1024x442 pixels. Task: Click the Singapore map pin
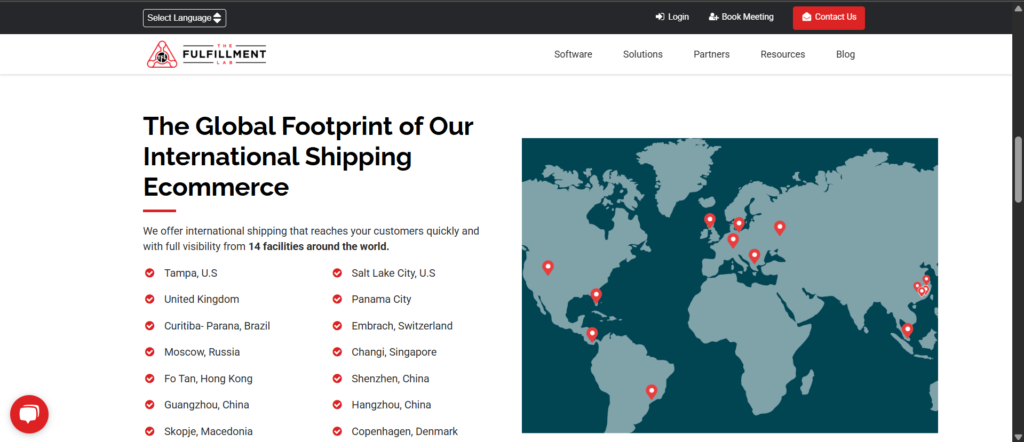coord(907,330)
